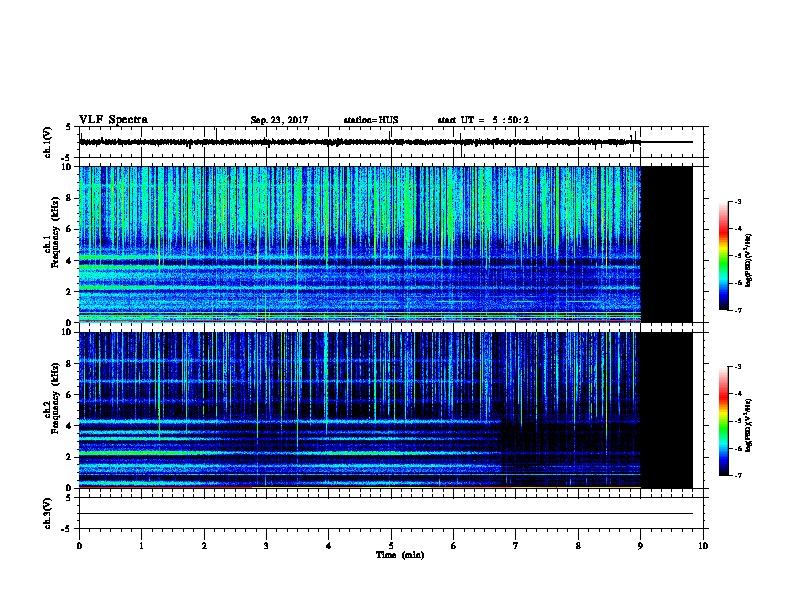Click the ch.1 waveform trace panel

point(391,142)
